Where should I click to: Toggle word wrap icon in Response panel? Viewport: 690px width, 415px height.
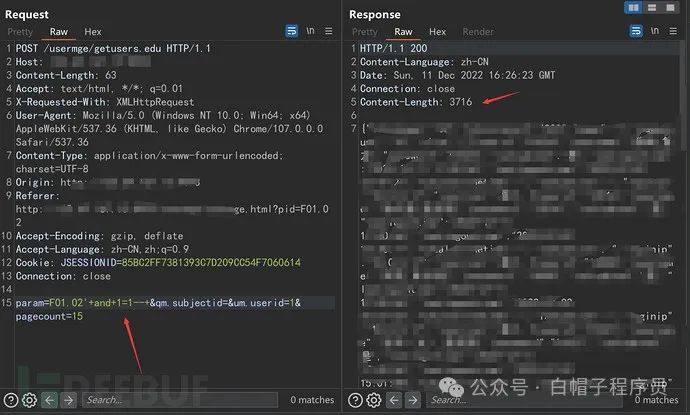point(636,31)
